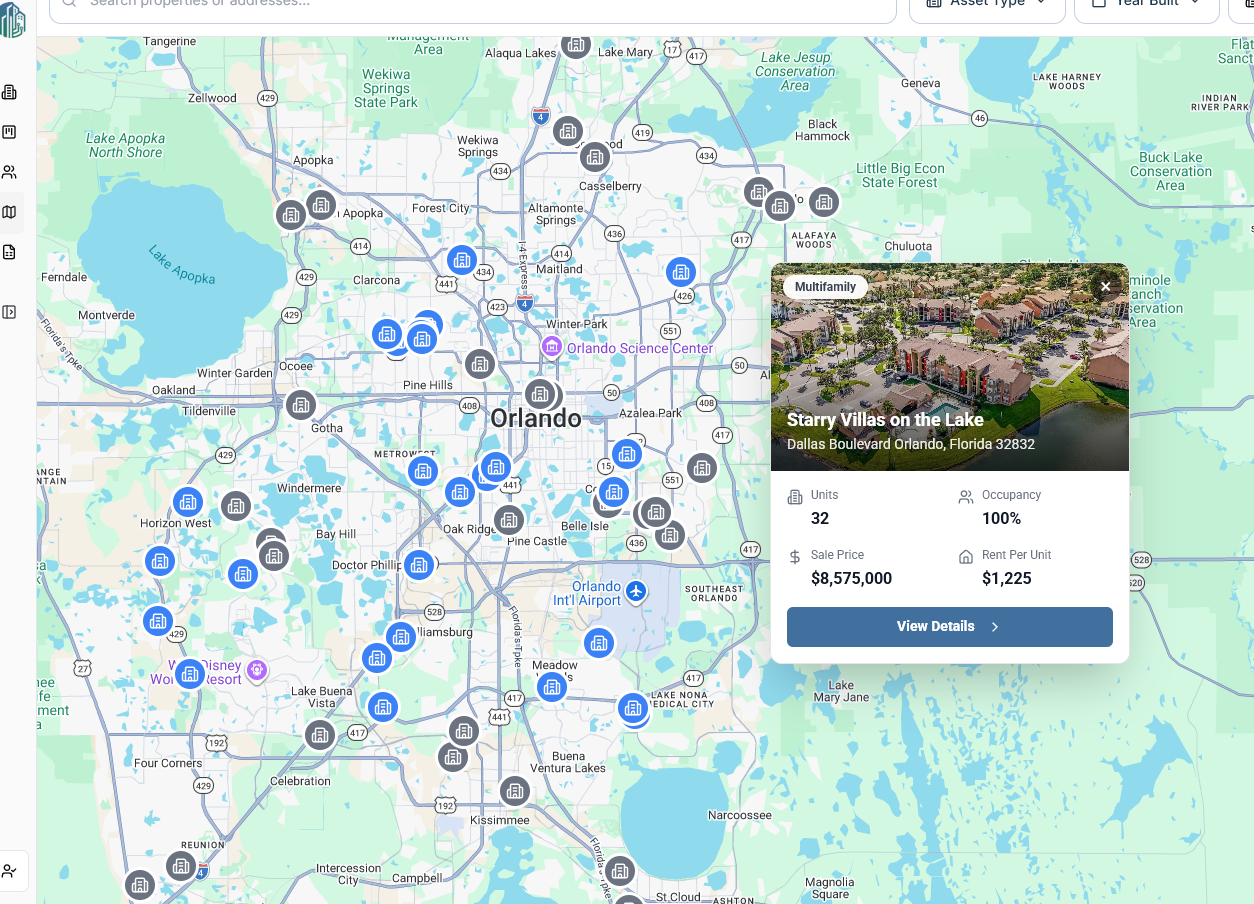Click the Orlando Int'l Airport plane marker
The width and height of the screenshot is (1254, 904).
click(x=635, y=591)
